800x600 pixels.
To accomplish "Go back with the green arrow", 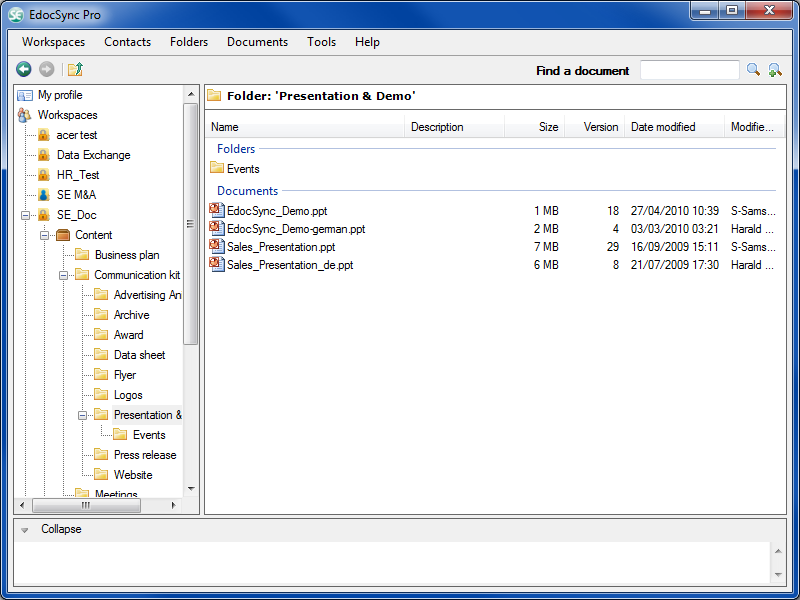I will [23, 69].
